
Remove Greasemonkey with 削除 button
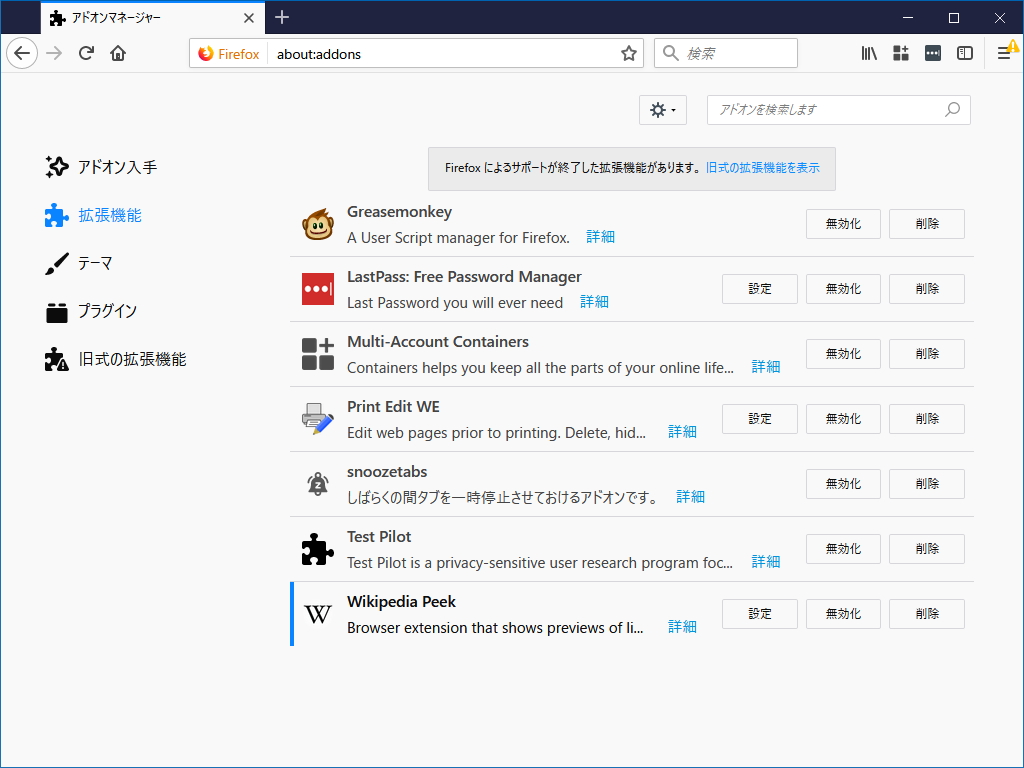click(x=927, y=224)
